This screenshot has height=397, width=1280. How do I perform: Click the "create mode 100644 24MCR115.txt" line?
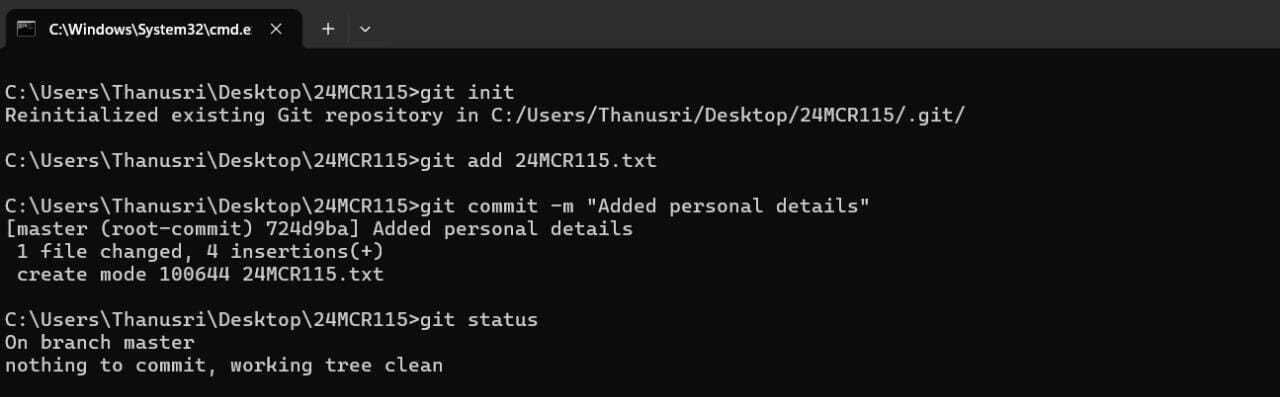[200, 274]
